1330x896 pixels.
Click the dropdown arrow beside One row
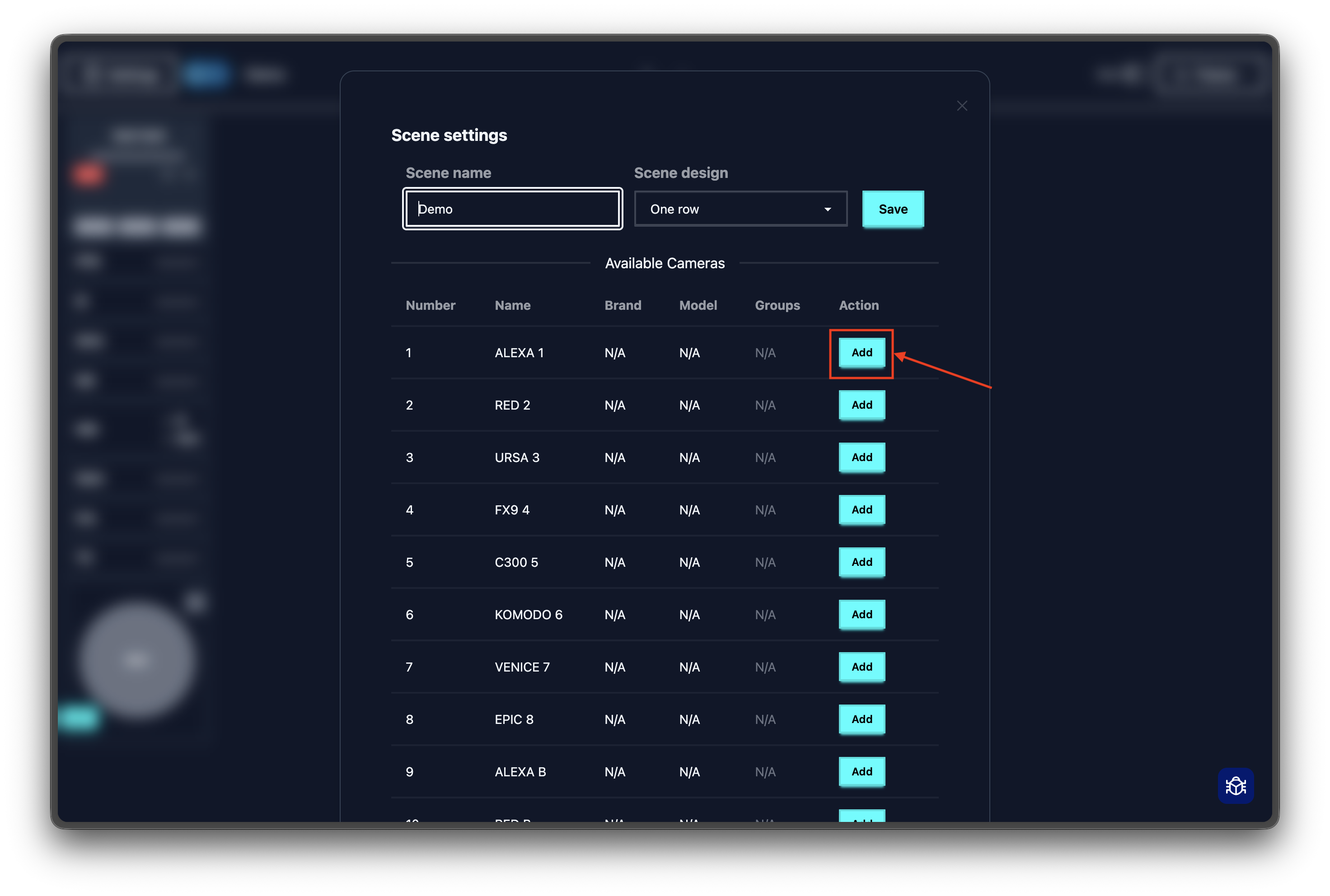pyautogui.click(x=827, y=209)
